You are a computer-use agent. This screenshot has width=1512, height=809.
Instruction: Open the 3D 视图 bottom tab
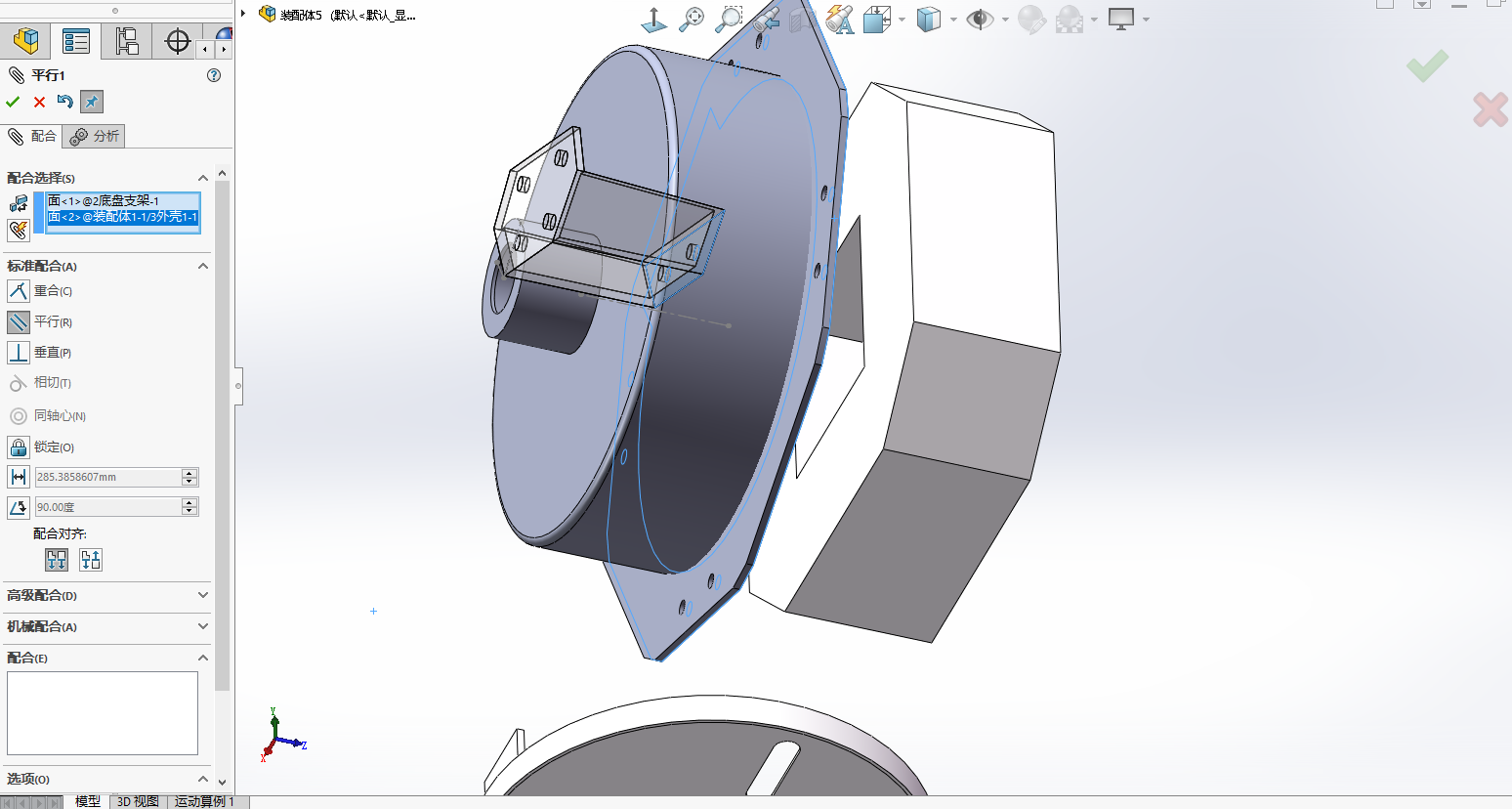point(138,801)
